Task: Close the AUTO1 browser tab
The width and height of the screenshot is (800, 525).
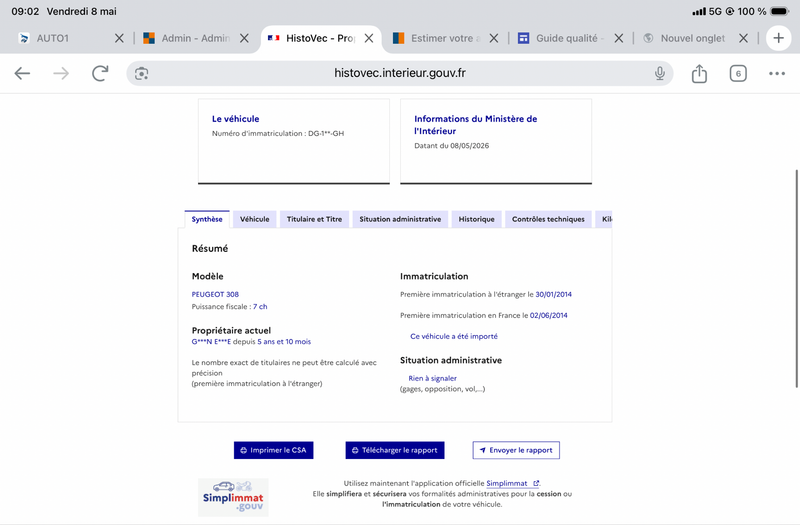Action: pyautogui.click(x=119, y=38)
